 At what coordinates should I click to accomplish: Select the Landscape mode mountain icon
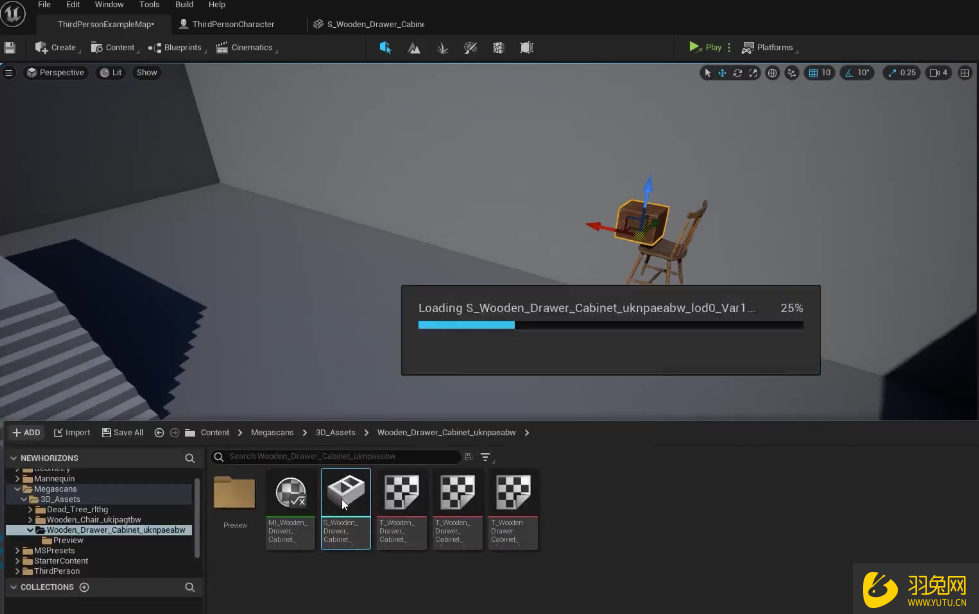tap(414, 47)
